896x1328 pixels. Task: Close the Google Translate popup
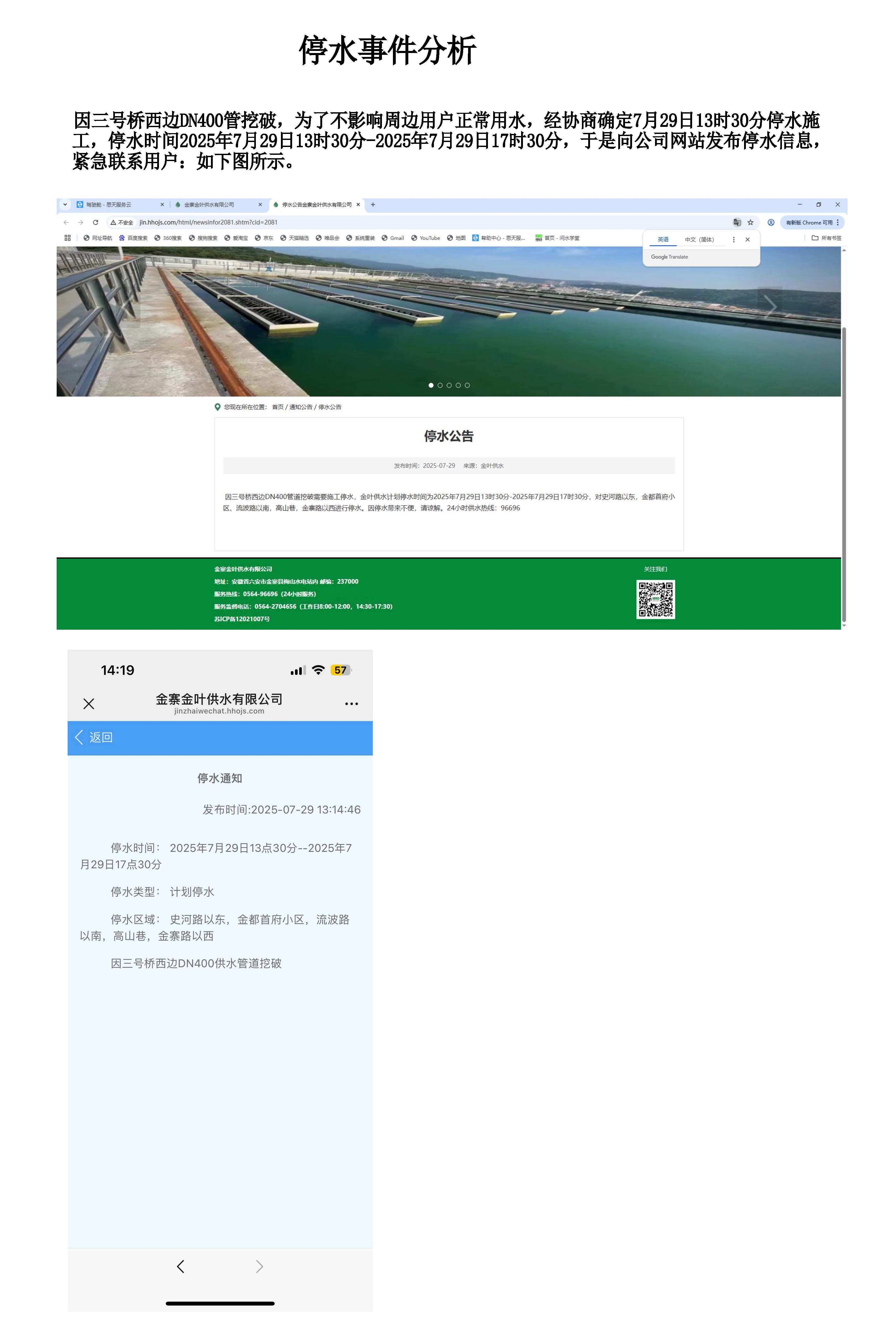[x=747, y=239]
